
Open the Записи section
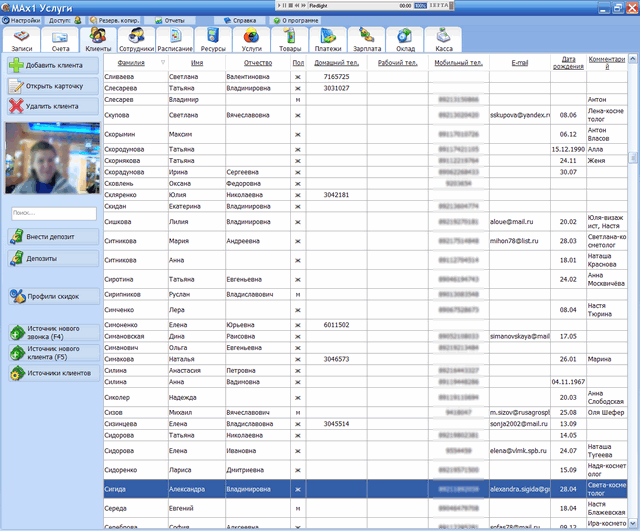click(x=21, y=40)
